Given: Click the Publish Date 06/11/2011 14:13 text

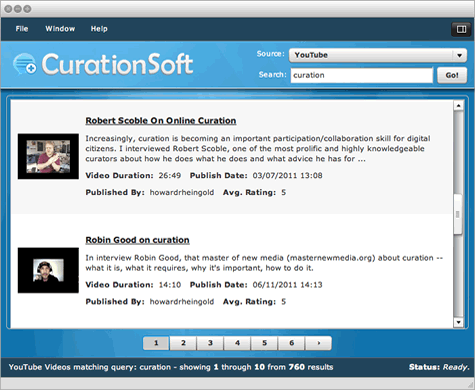Looking at the screenshot, I should 256,285.
